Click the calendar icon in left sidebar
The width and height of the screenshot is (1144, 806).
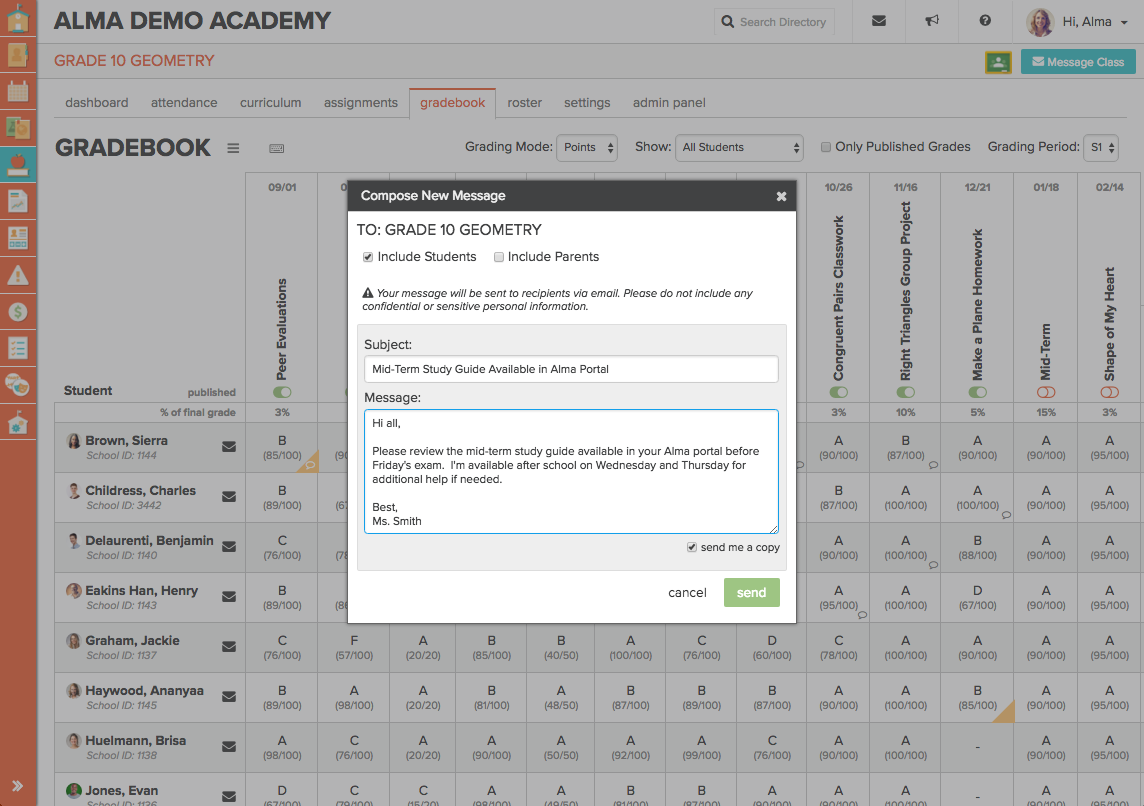18,90
